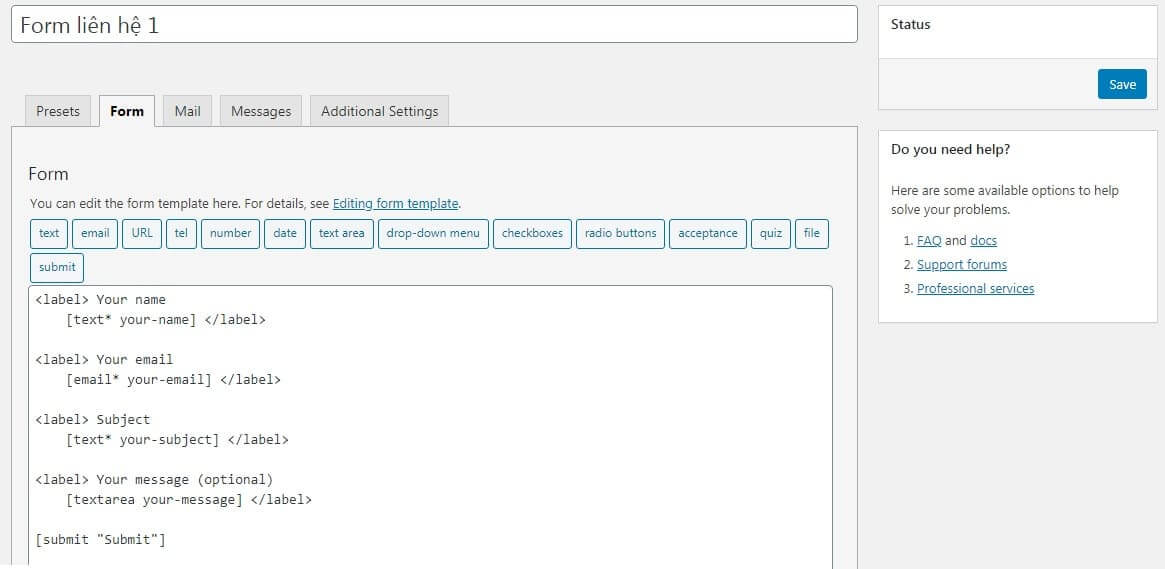This screenshot has height=569, width=1165.
Task: Insert a number field tag
Action: 230,233
